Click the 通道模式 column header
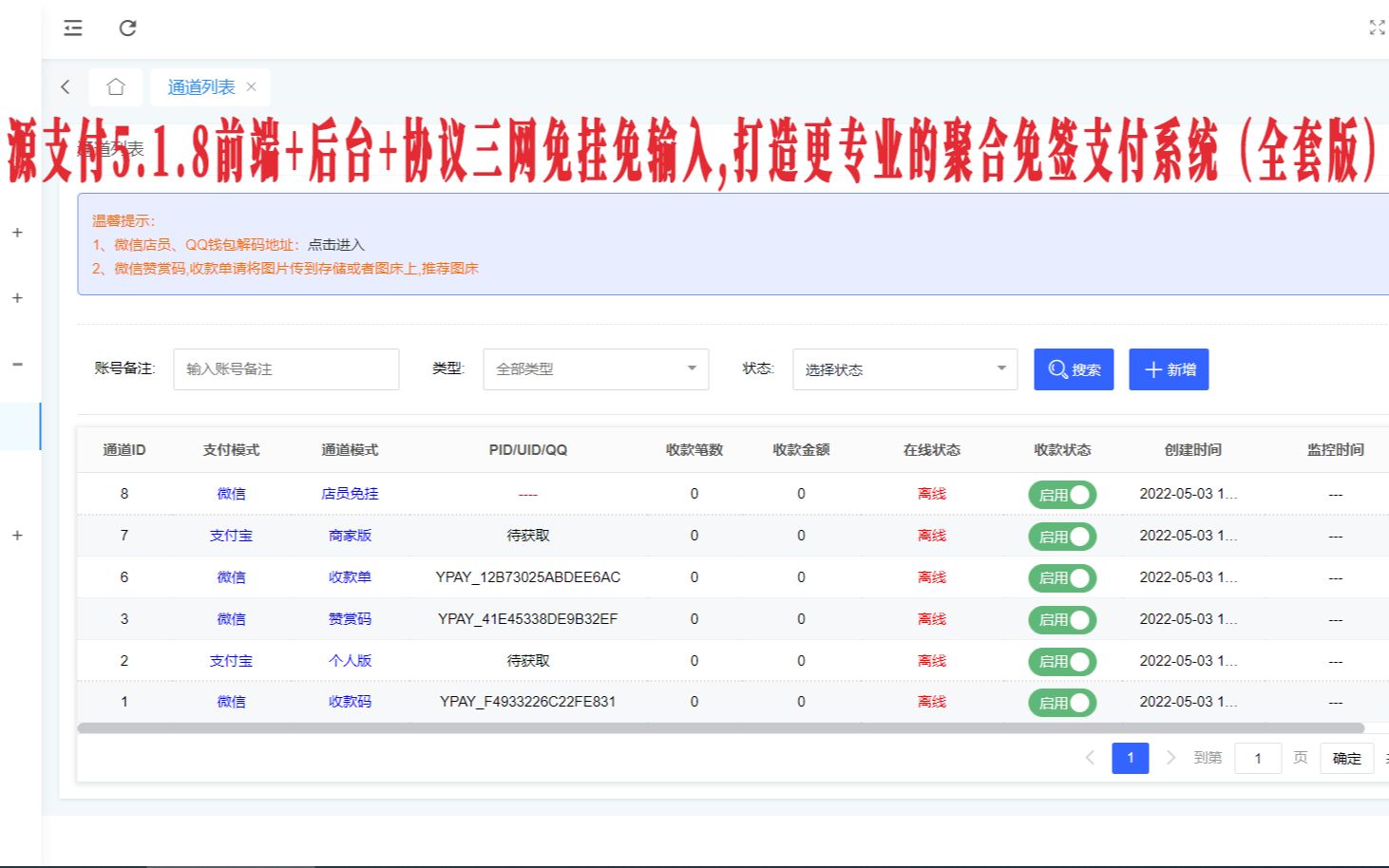The height and width of the screenshot is (868, 1389). pyautogui.click(x=350, y=450)
